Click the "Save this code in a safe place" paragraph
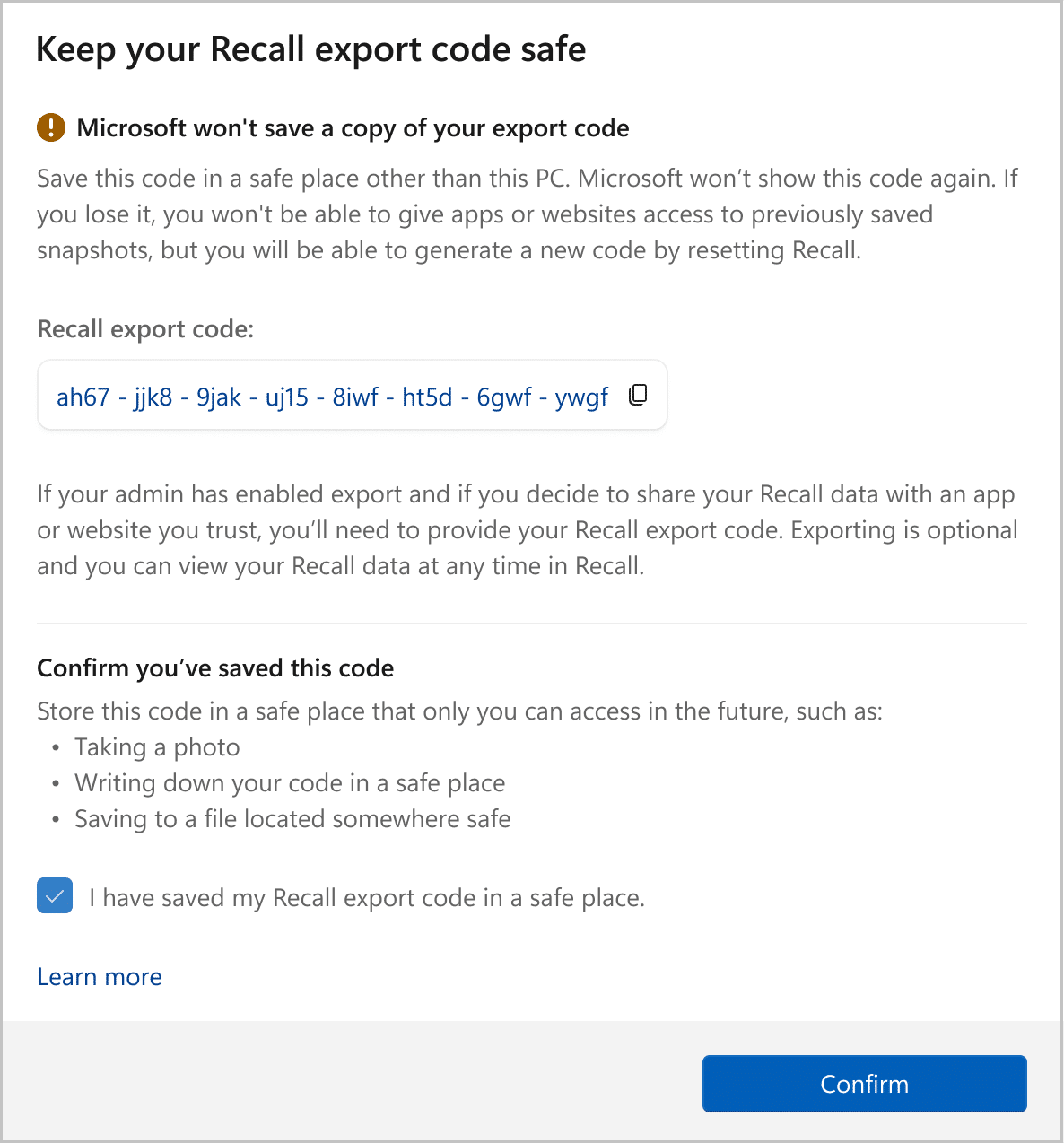Image resolution: width=1064 pixels, height=1143 pixels. click(x=528, y=214)
